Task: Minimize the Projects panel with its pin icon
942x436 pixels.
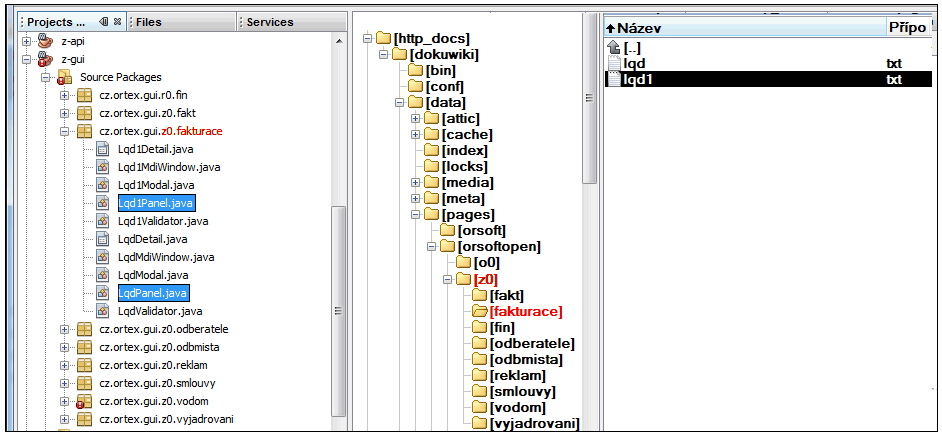Action: pos(104,21)
